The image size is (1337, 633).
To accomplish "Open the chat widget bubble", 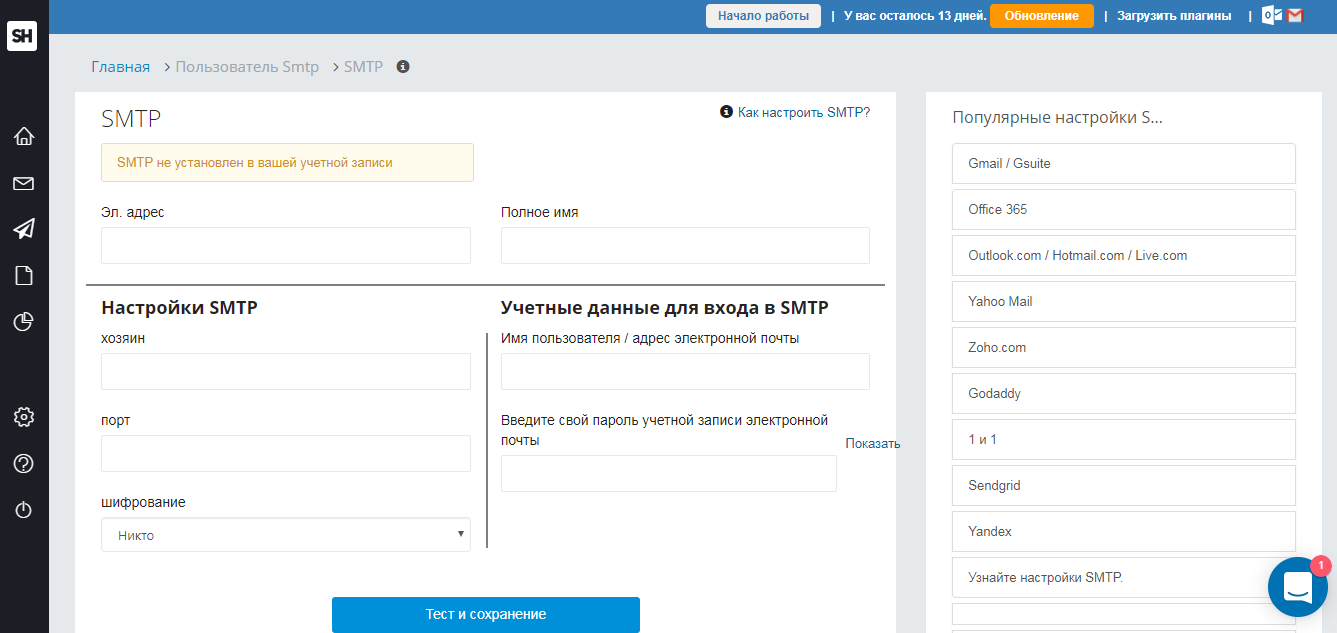I will (x=1297, y=587).
